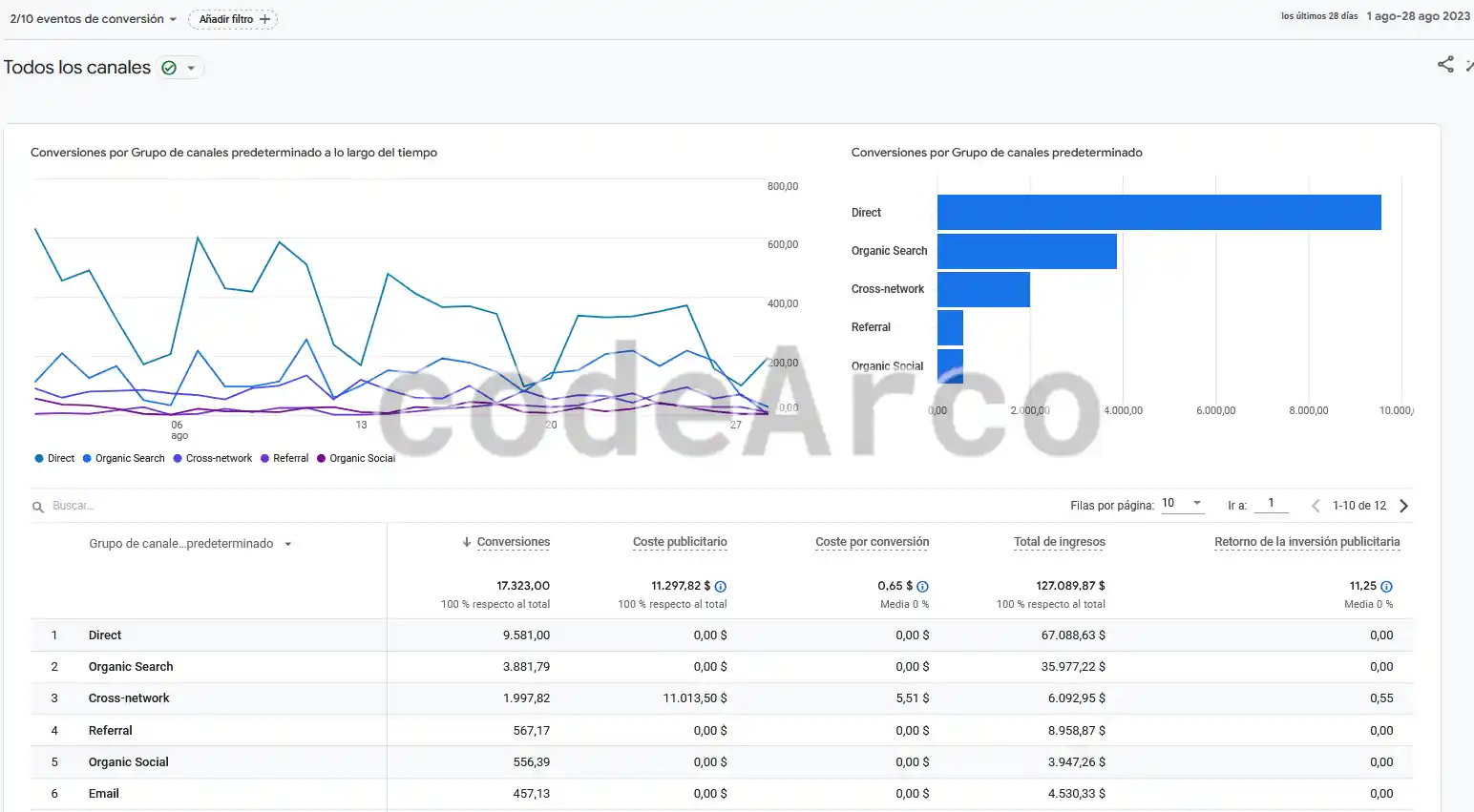Sort by Coste publicitario column

(680, 542)
